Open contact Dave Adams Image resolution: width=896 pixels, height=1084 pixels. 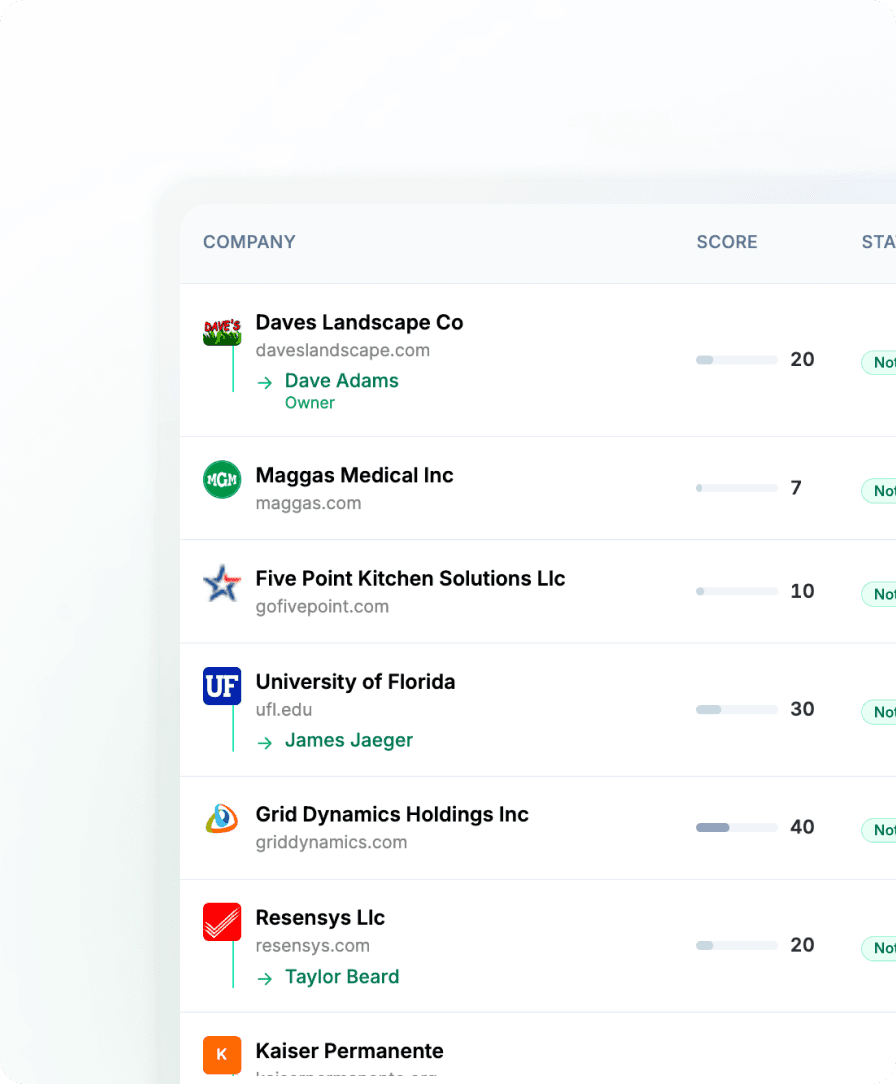tap(342, 381)
